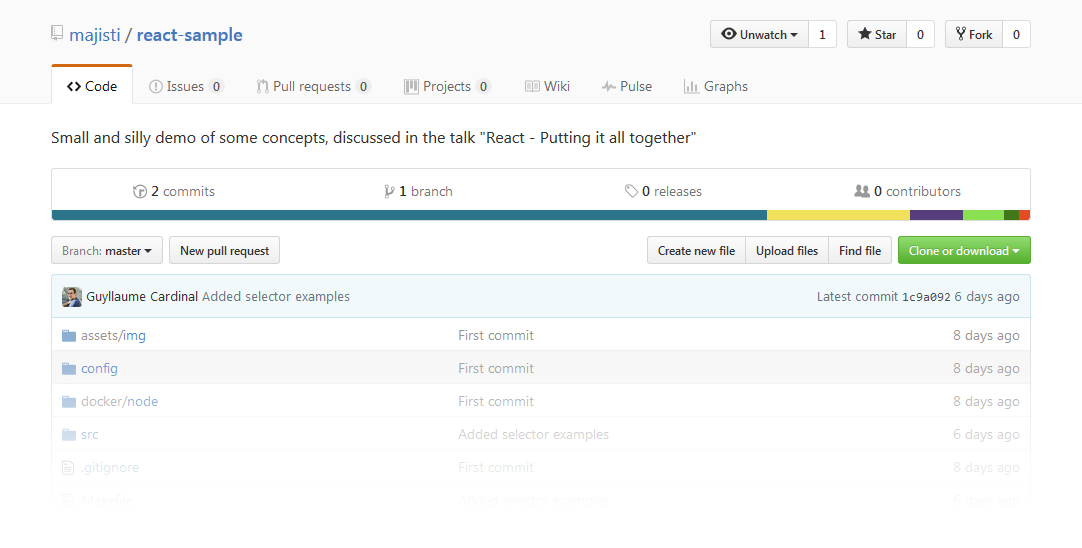Click the stargazers count next to Star
Image resolution: width=1082 pixels, height=548 pixels.
coord(920,35)
